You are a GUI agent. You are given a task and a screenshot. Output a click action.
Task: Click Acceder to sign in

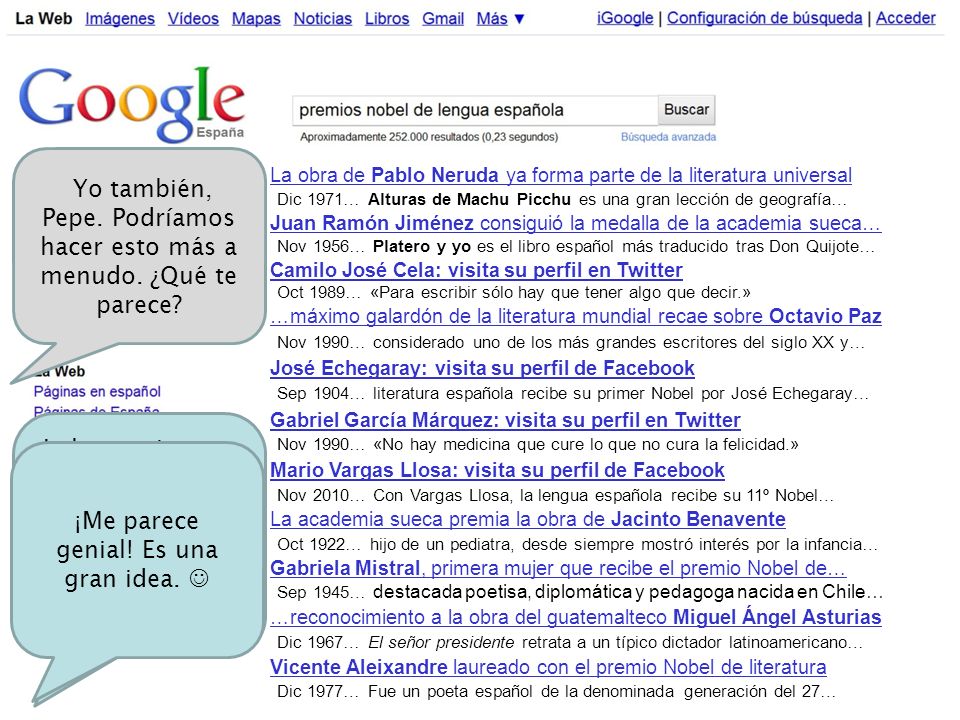(x=906, y=18)
